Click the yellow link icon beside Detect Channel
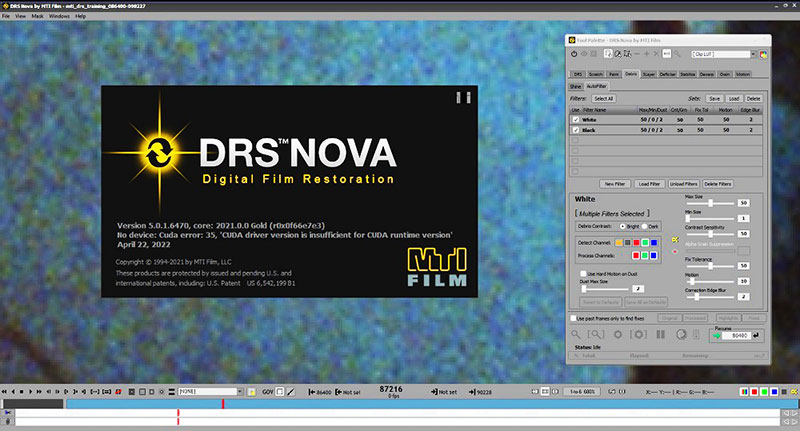The width and height of the screenshot is (800, 431). pos(675,240)
